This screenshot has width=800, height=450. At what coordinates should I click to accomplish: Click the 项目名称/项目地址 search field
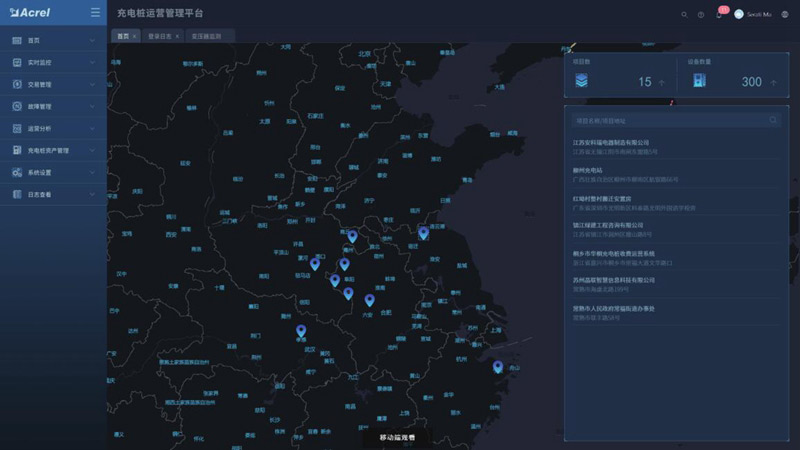click(665, 120)
